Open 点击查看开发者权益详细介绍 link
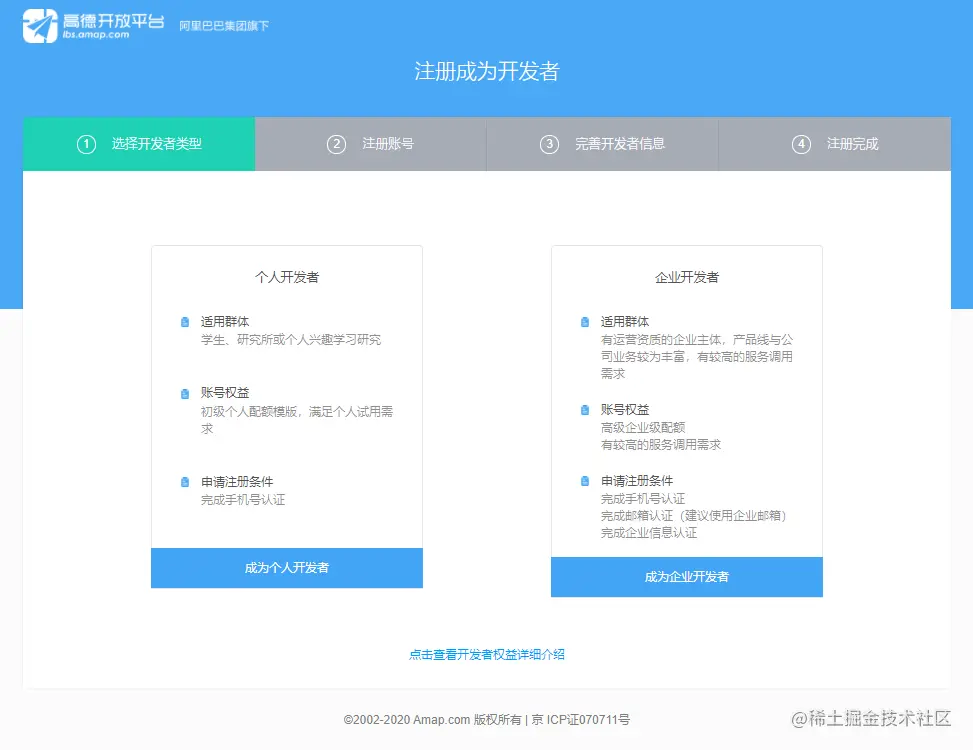 [486, 653]
